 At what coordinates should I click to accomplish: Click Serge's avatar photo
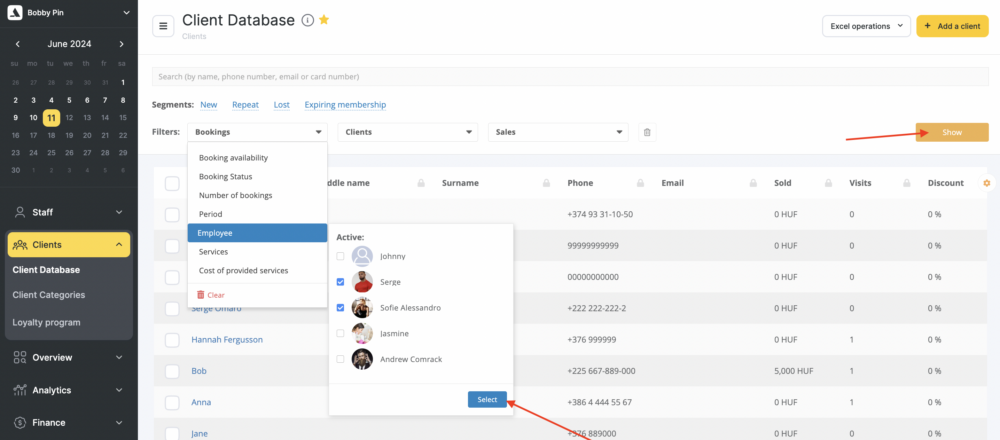(362, 282)
